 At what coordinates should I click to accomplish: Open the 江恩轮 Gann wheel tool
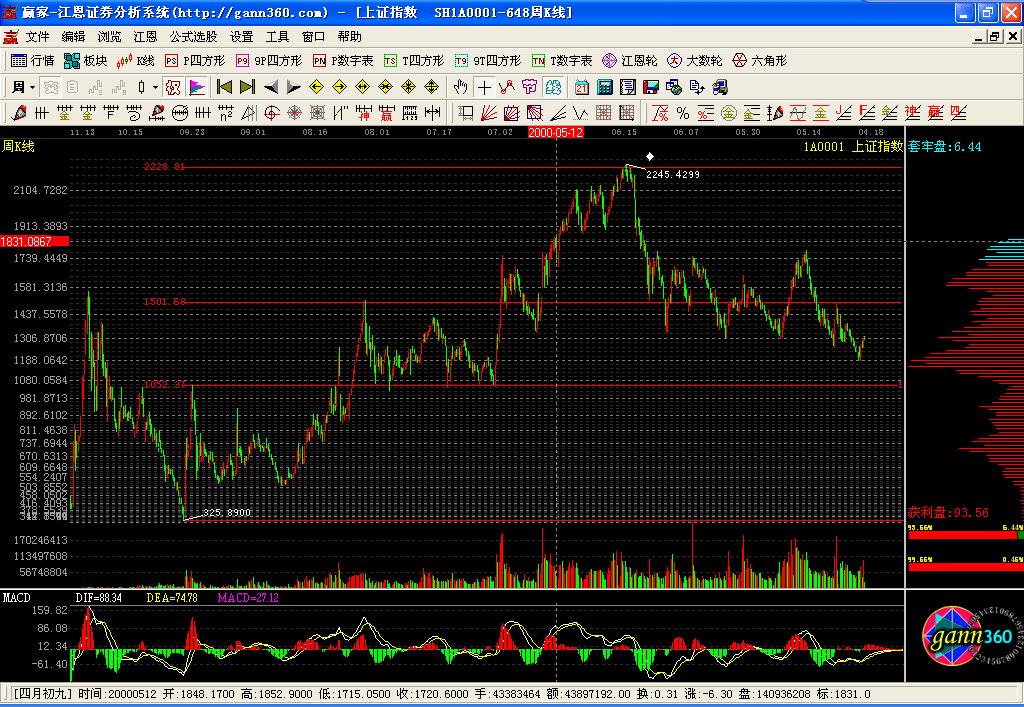(x=628, y=61)
